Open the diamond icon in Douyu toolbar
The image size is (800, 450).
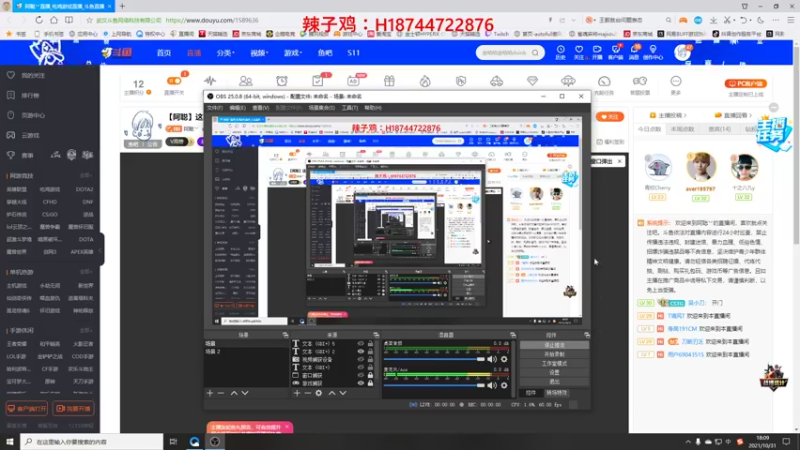pos(532,81)
